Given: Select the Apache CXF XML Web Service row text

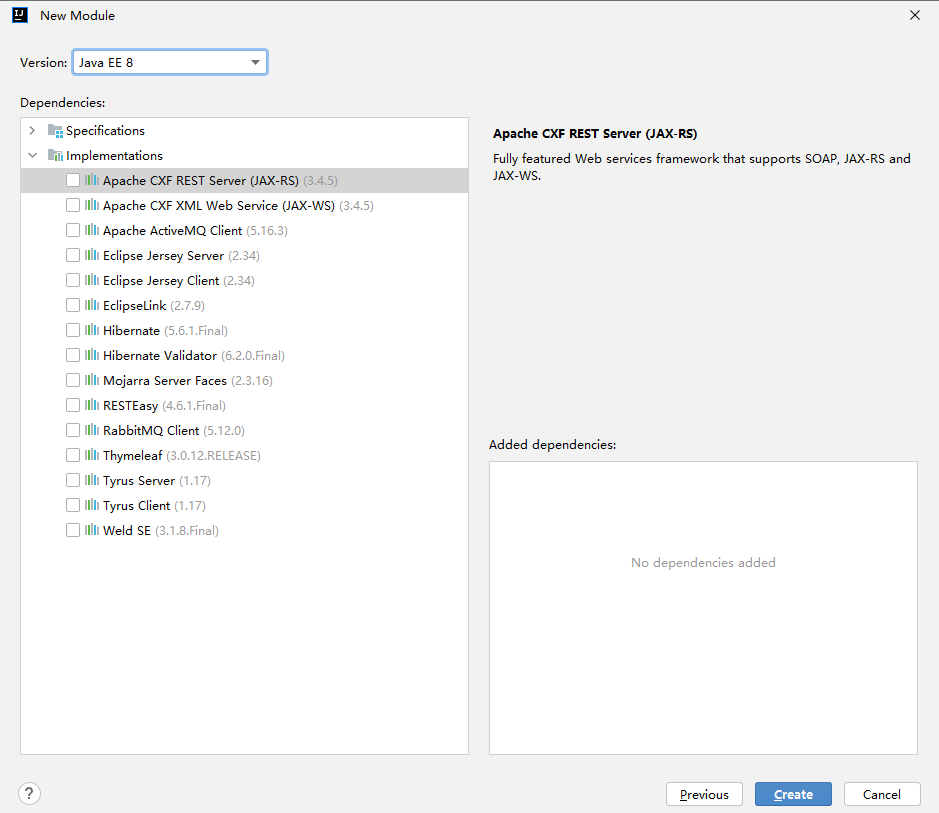Looking at the screenshot, I should (238, 206).
